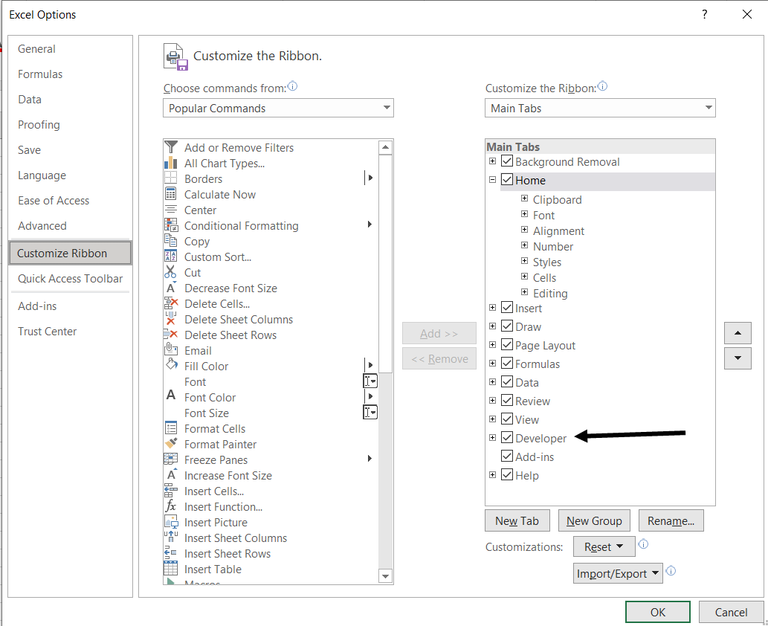
Task: Select the Insert Function fx icon
Action: (170, 506)
